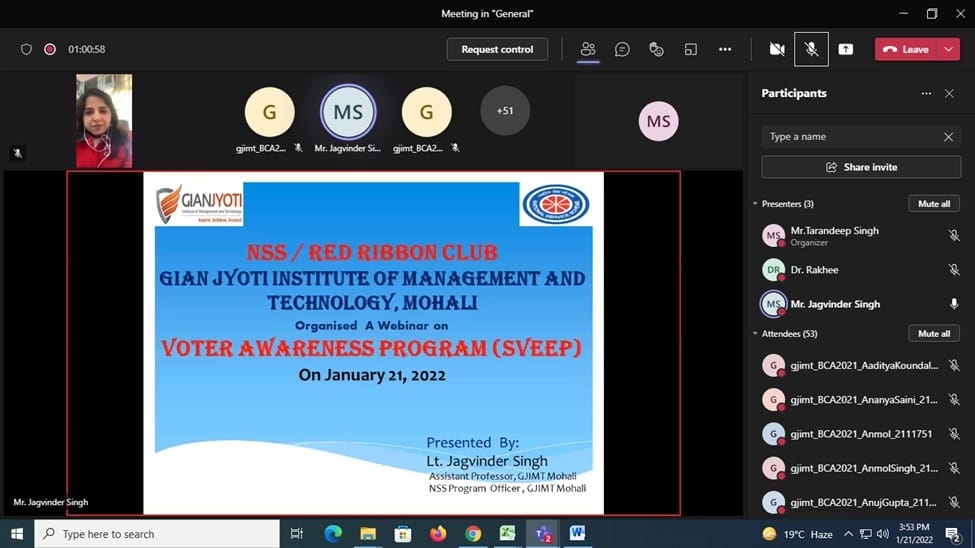Click the woman's video thumbnail
975x548 pixels.
104,121
